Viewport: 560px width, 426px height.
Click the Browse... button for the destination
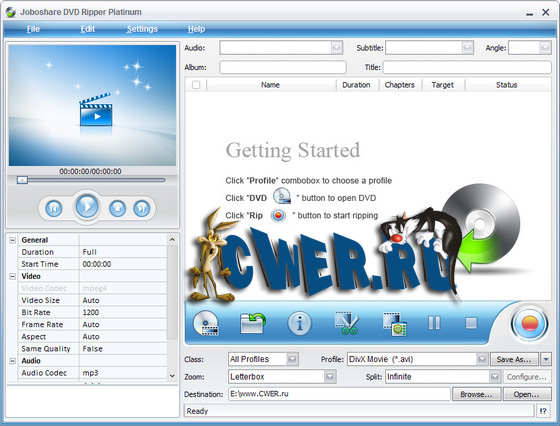(476, 394)
